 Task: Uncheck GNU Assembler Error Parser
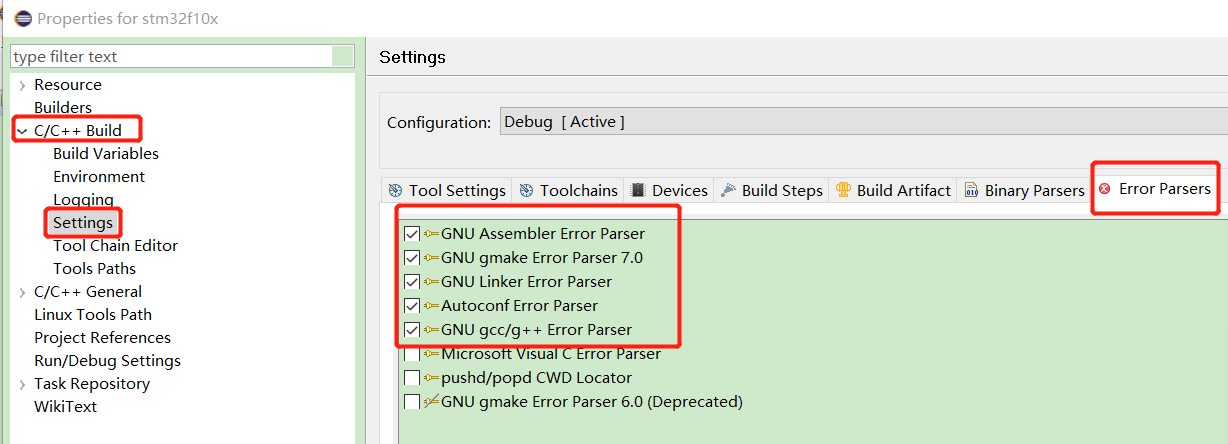tap(412, 234)
